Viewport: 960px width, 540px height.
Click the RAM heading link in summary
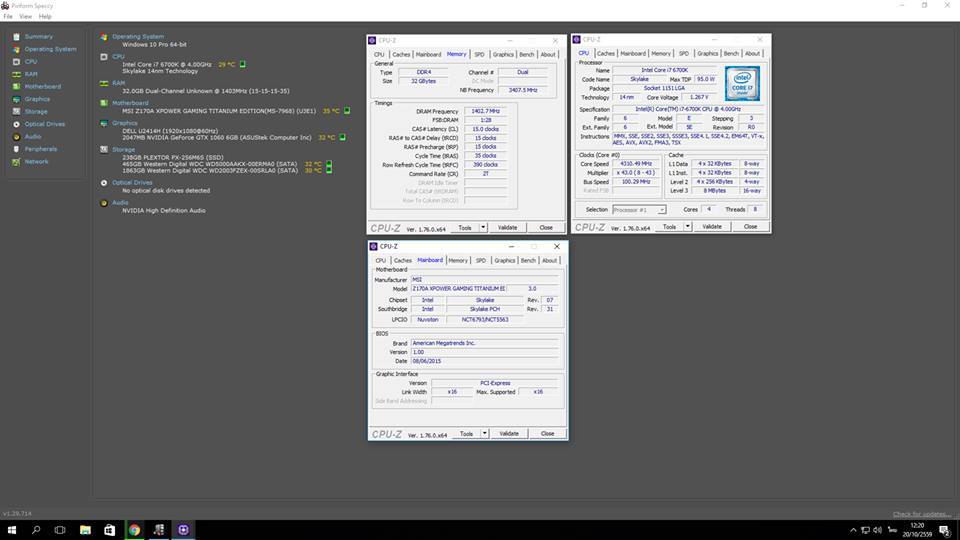118,83
